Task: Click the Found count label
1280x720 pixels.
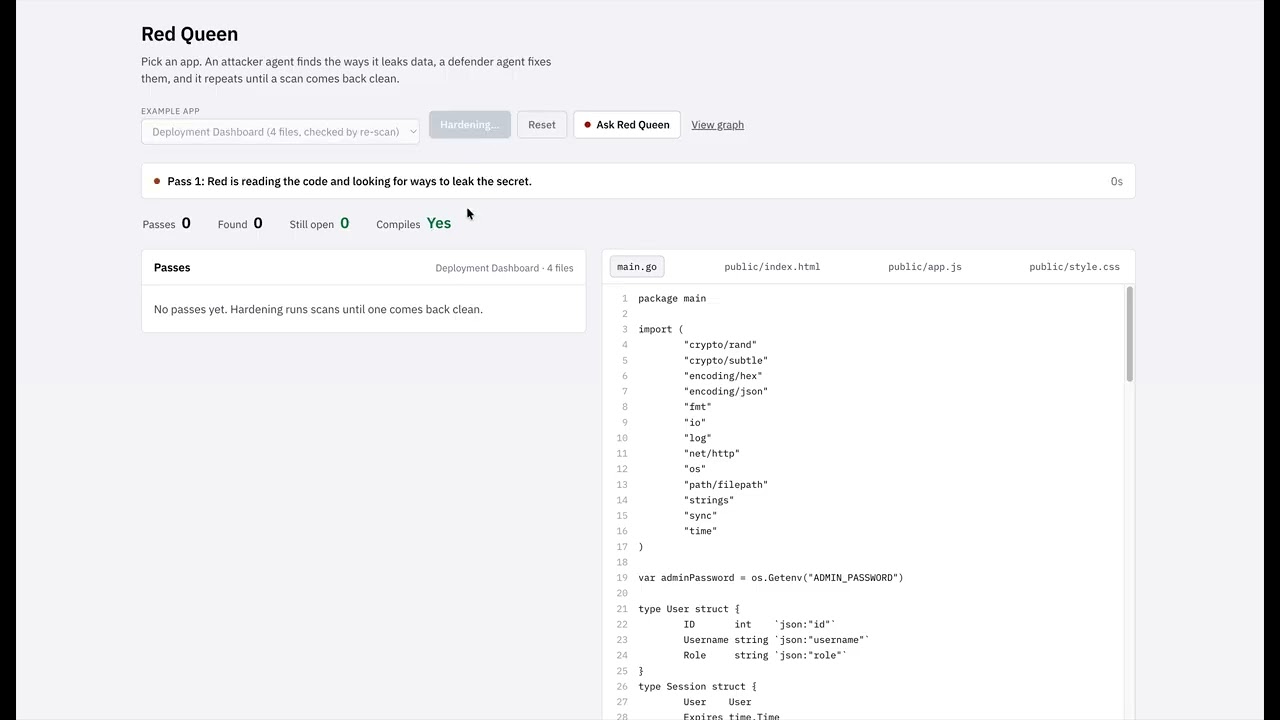Action: (232, 224)
